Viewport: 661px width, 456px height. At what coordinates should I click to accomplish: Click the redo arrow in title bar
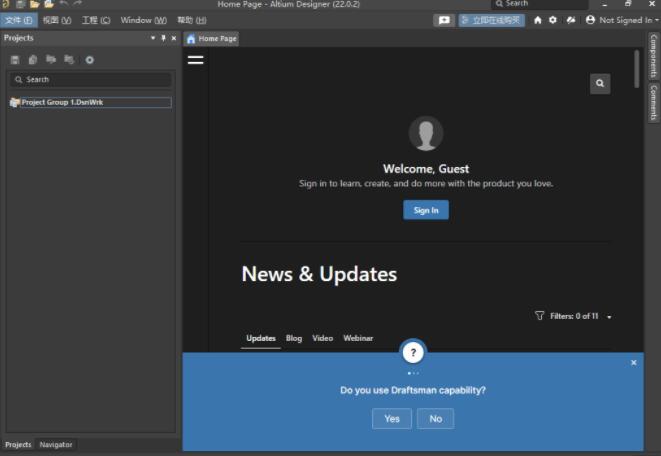coord(78,3)
